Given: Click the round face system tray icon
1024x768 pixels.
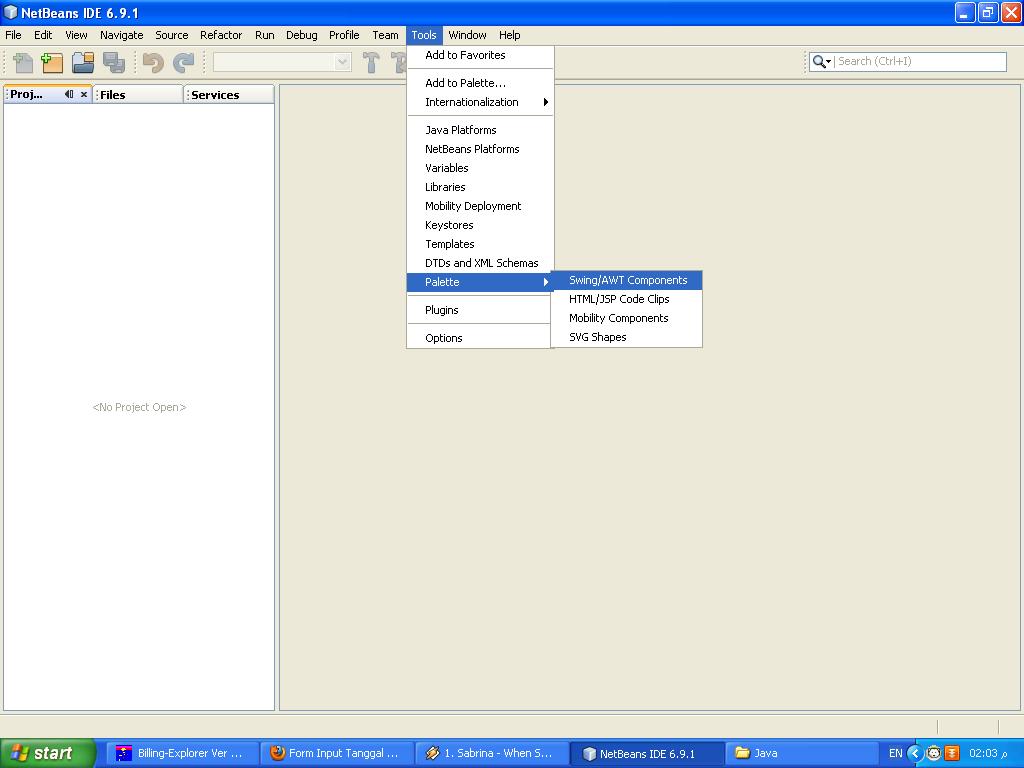Looking at the screenshot, I should pyautogui.click(x=934, y=753).
